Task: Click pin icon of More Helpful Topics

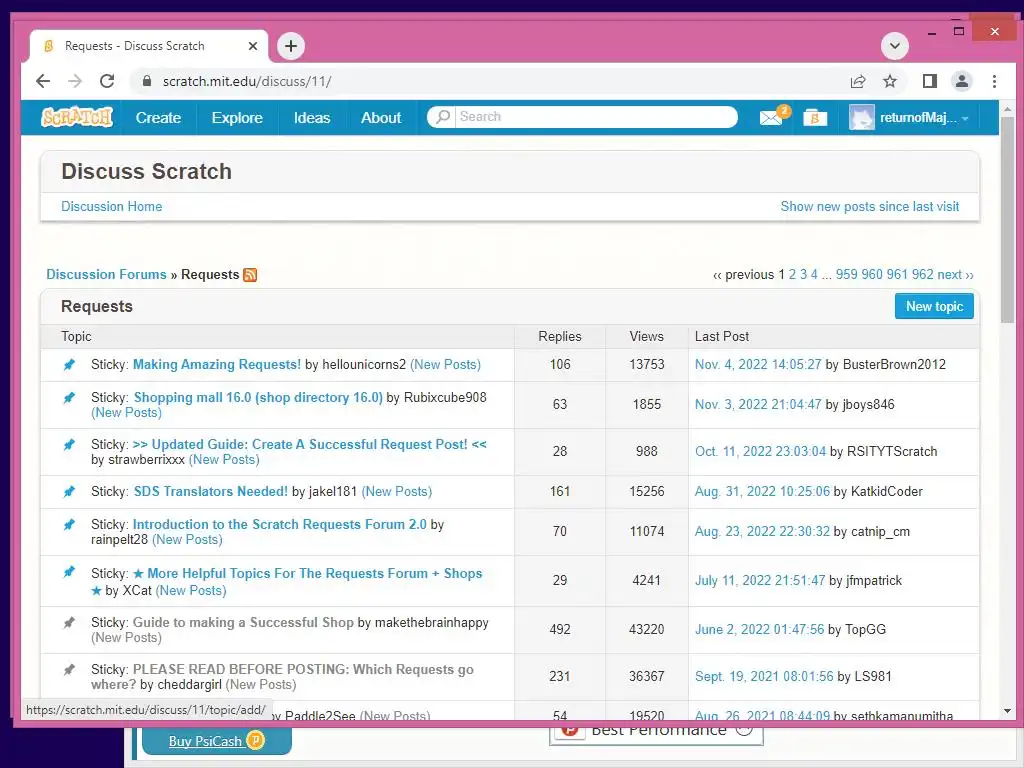Action: [69, 572]
